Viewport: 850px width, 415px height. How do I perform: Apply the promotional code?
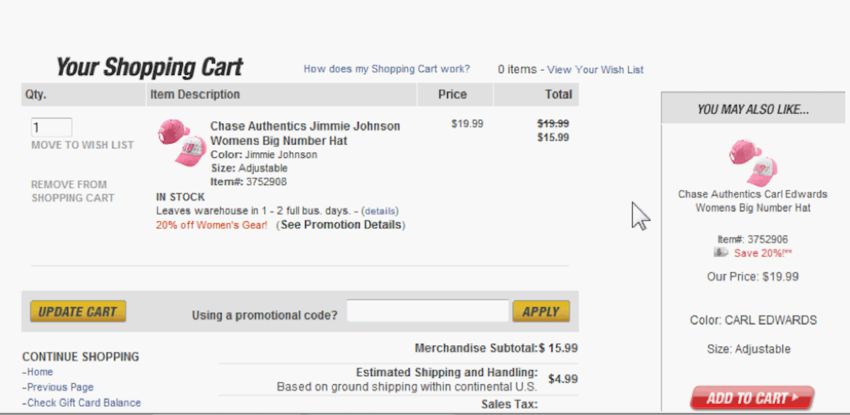coord(541,311)
